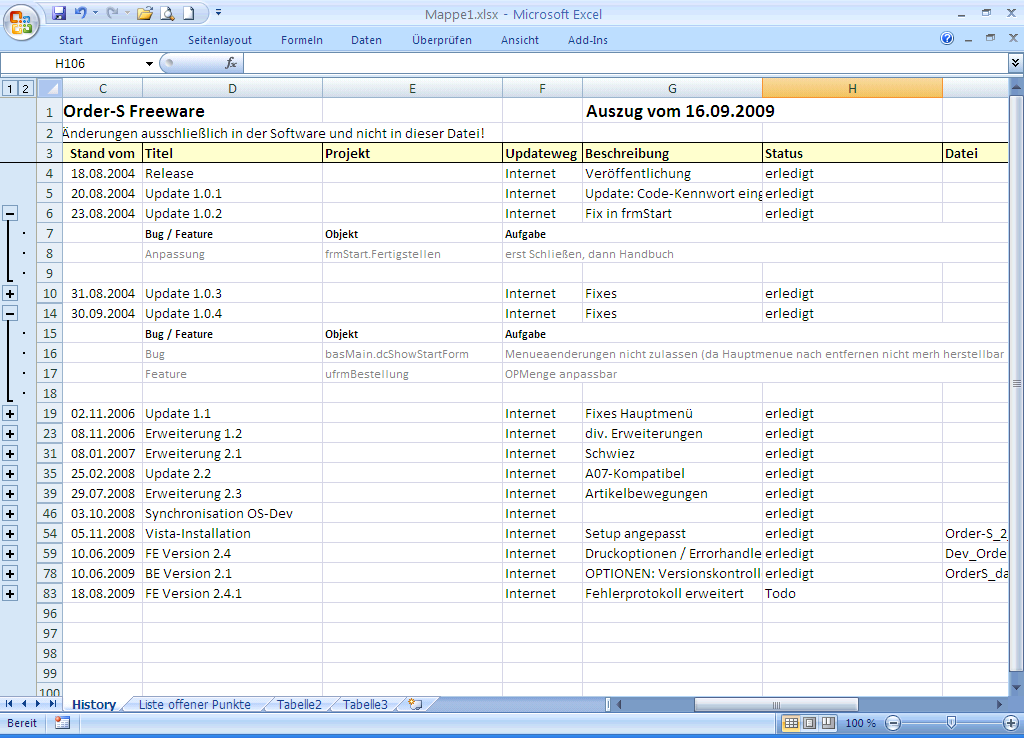Collapse the group for Update 1.0.2
The height and width of the screenshot is (738, 1024).
tap(10, 213)
